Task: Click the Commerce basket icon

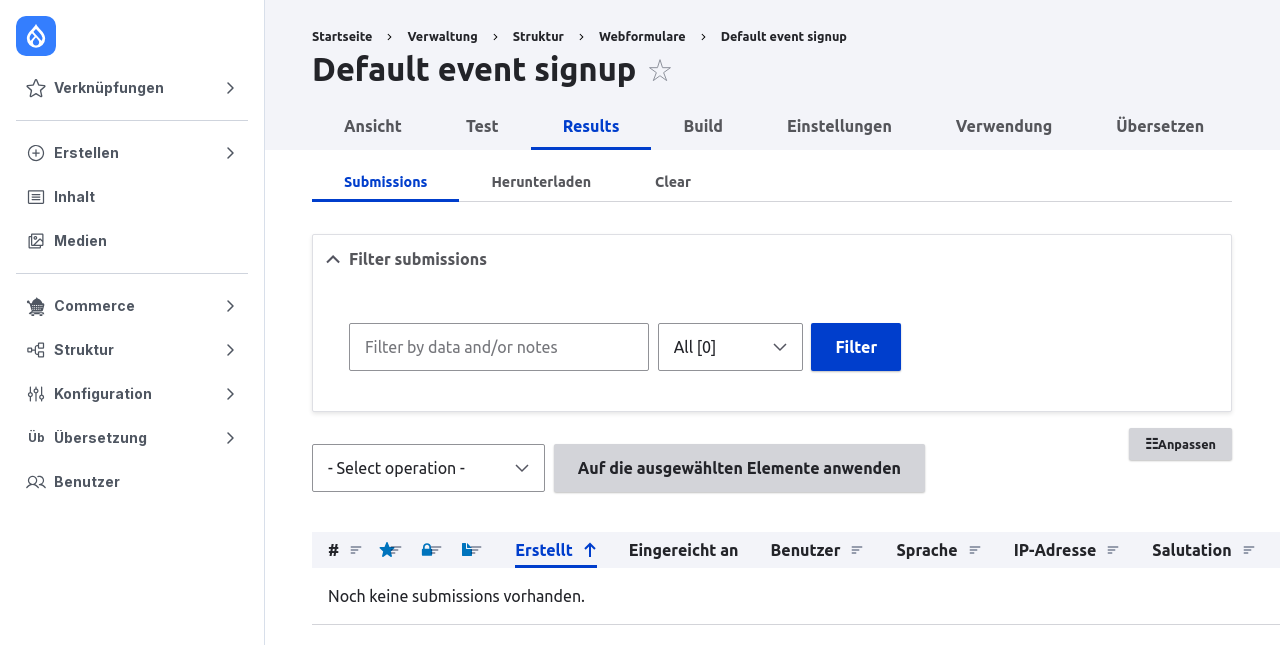Action: (x=36, y=306)
